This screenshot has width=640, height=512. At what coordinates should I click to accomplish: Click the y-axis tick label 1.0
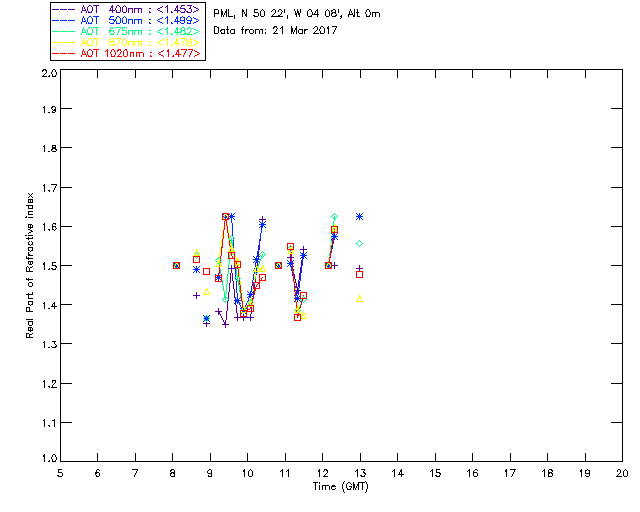click(x=49, y=458)
